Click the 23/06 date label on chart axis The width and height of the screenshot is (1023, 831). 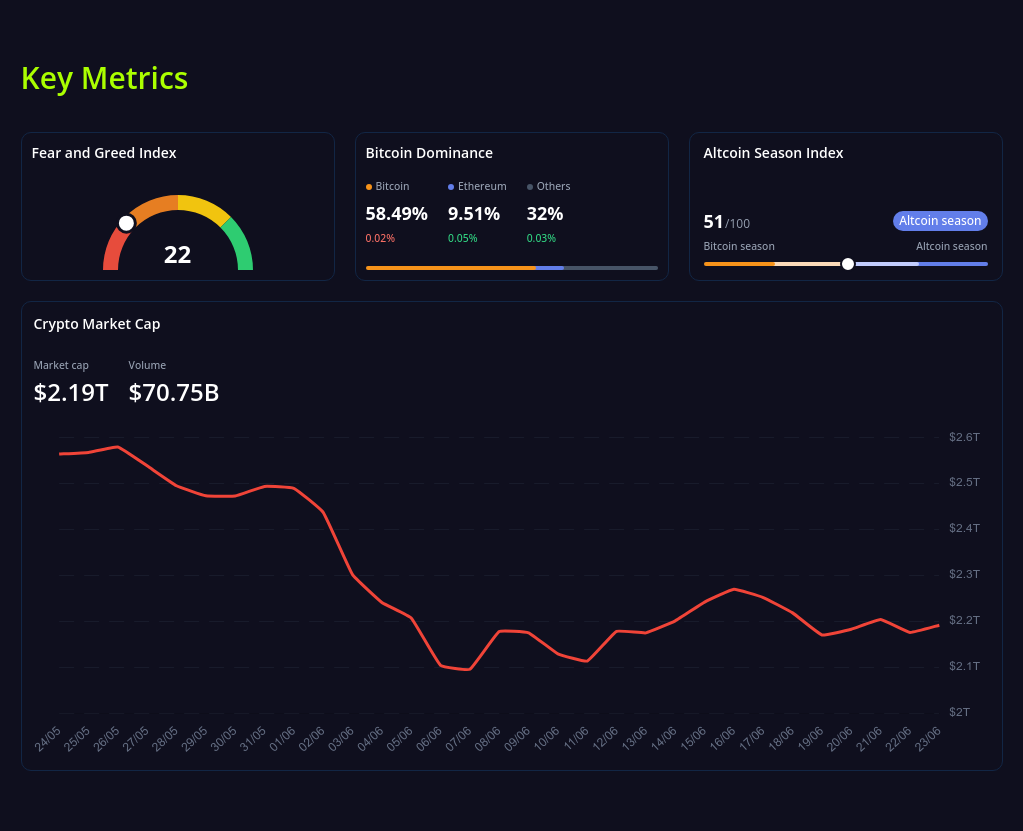coord(928,739)
